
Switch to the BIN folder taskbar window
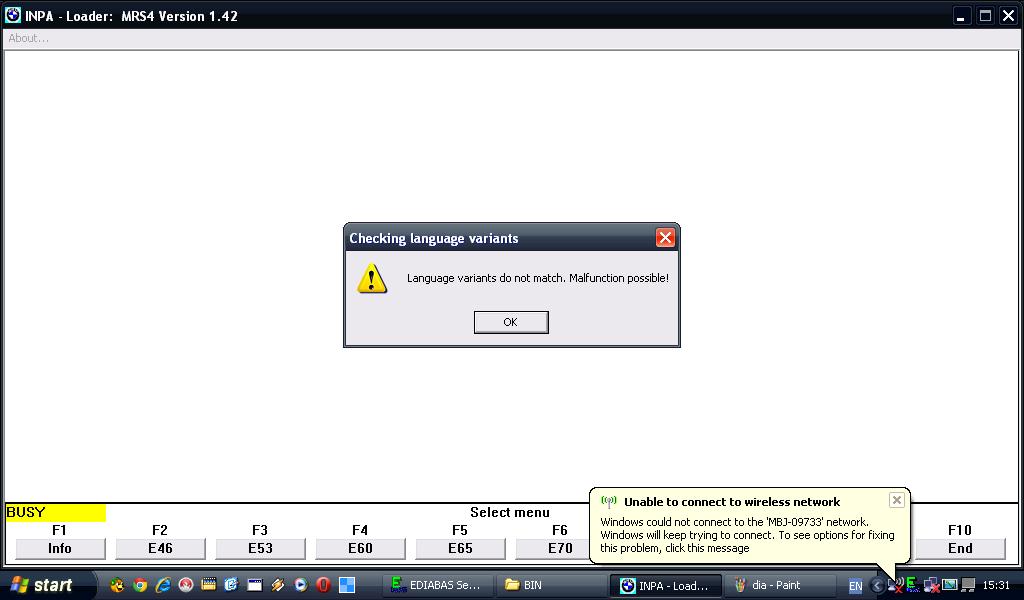(x=552, y=585)
